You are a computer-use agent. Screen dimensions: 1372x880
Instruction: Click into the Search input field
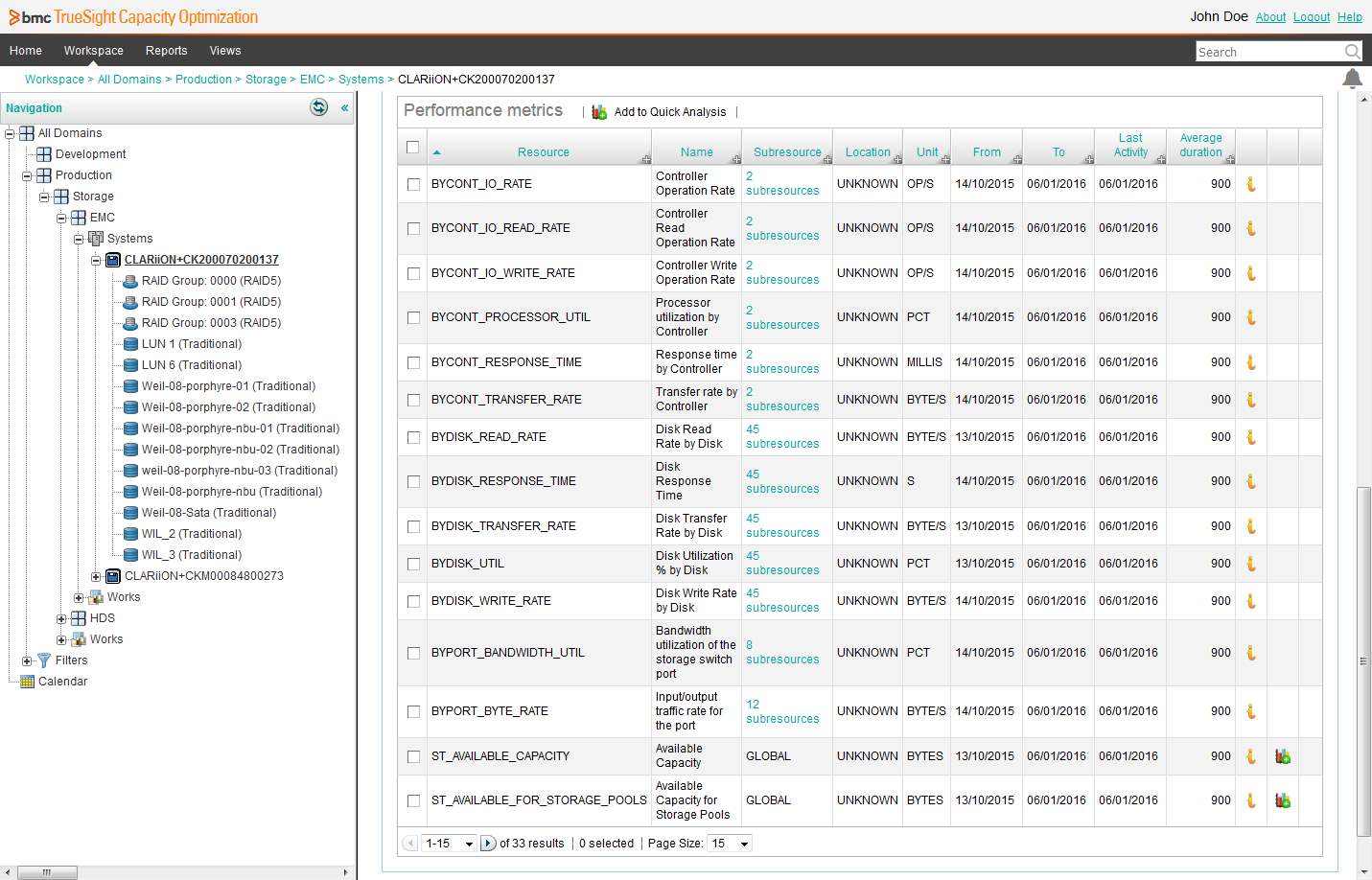tap(1269, 52)
